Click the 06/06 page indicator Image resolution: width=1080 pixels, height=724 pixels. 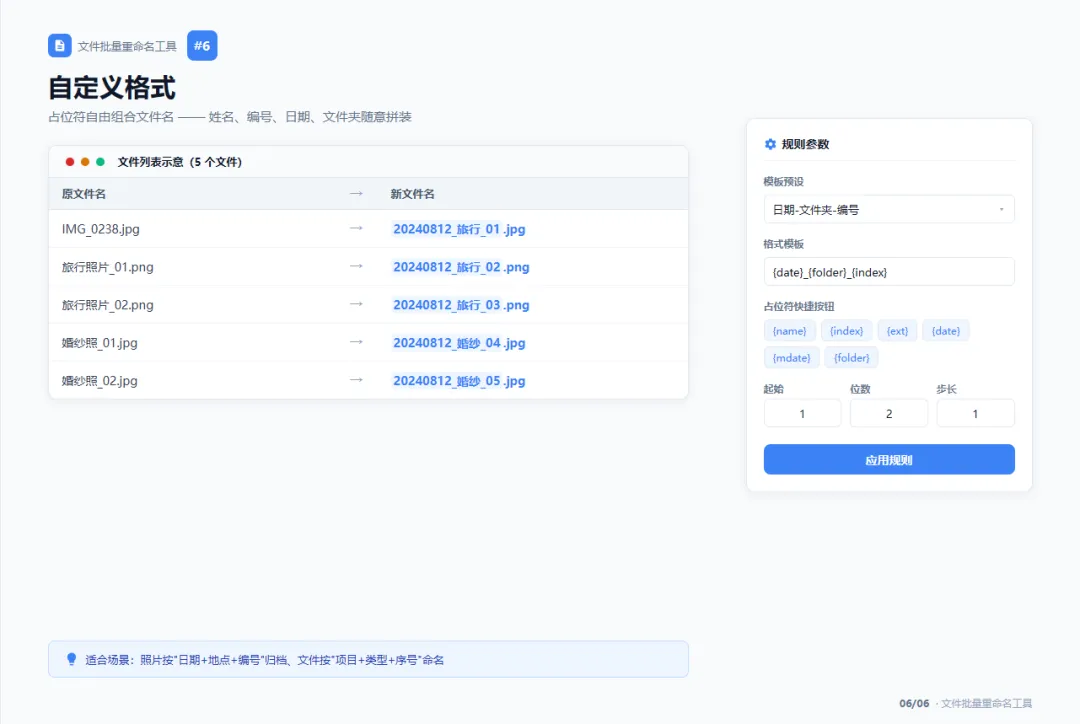click(x=914, y=703)
